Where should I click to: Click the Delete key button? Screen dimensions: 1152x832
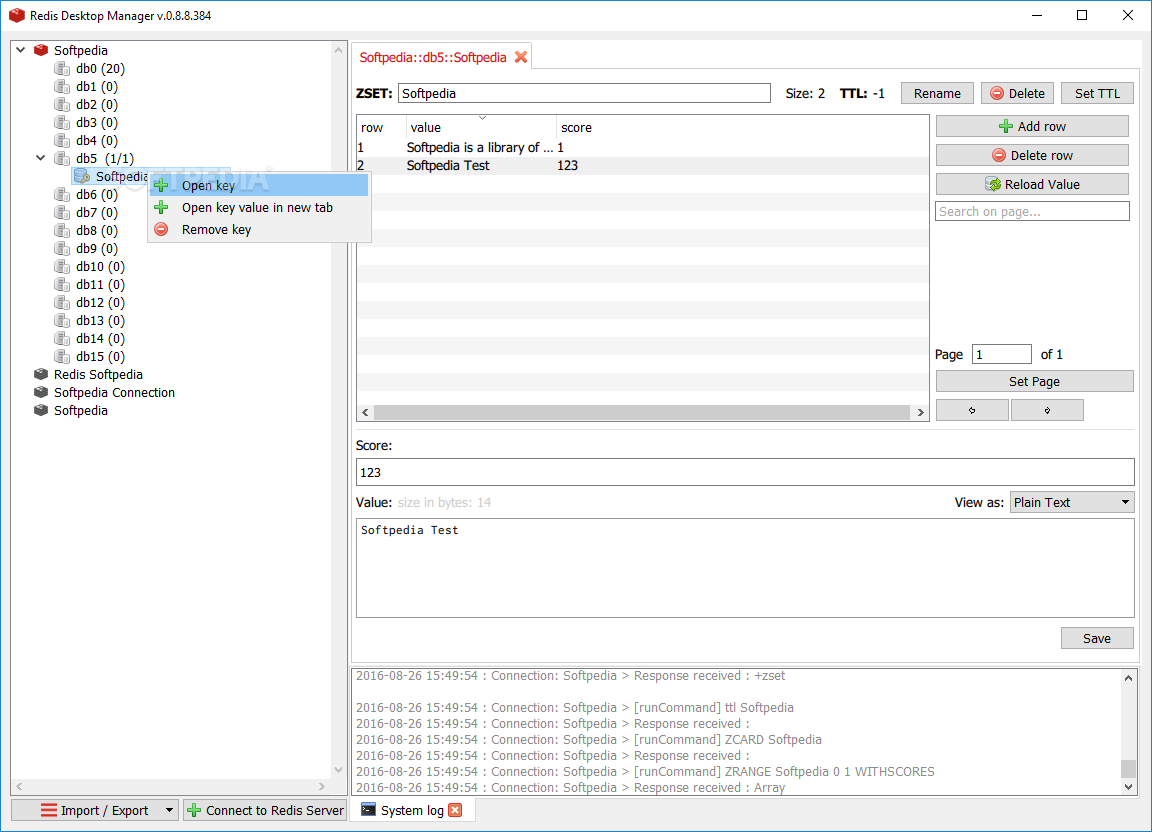point(1017,93)
